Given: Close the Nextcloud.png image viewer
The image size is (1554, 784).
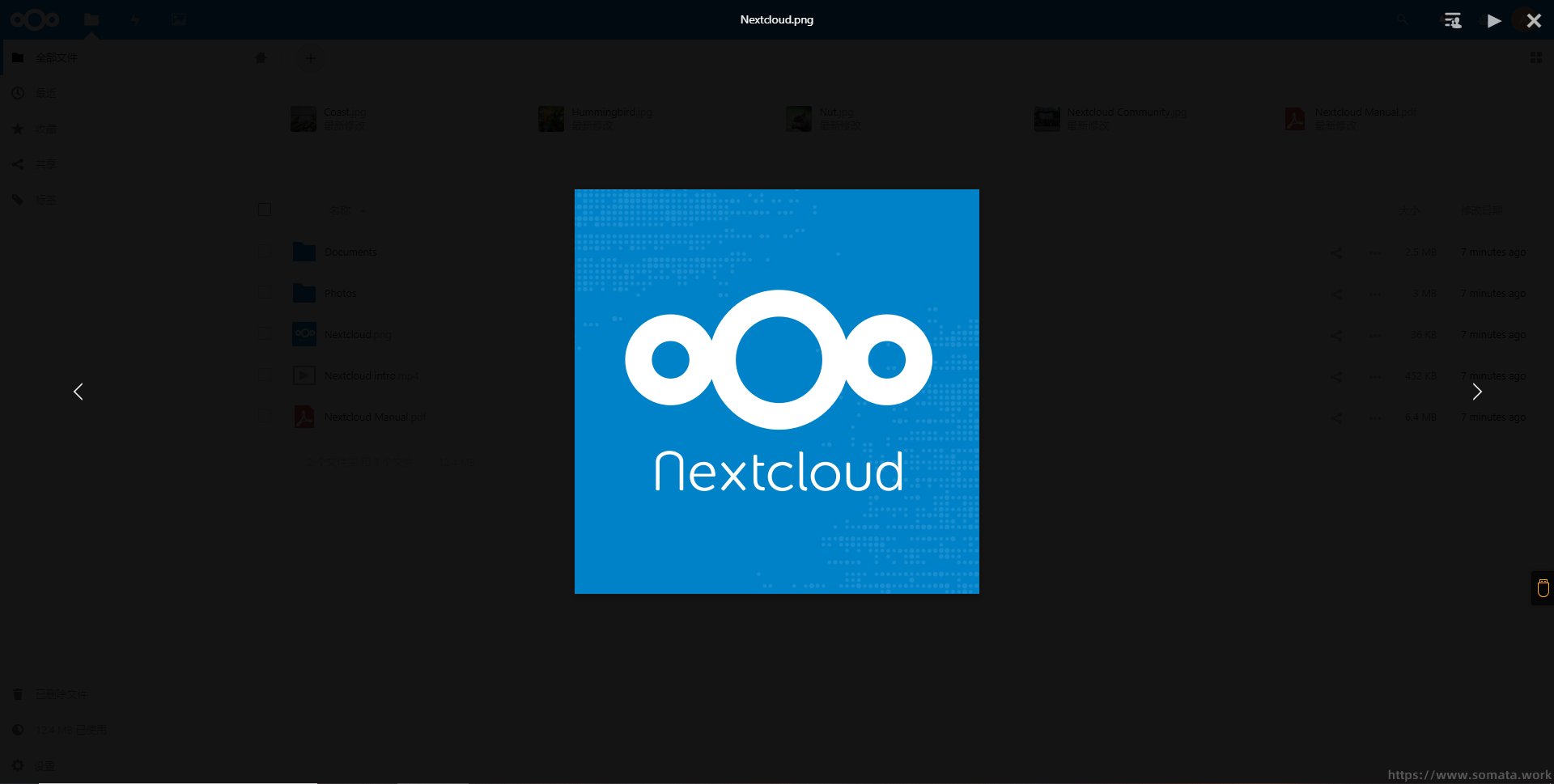Looking at the screenshot, I should click(x=1533, y=20).
